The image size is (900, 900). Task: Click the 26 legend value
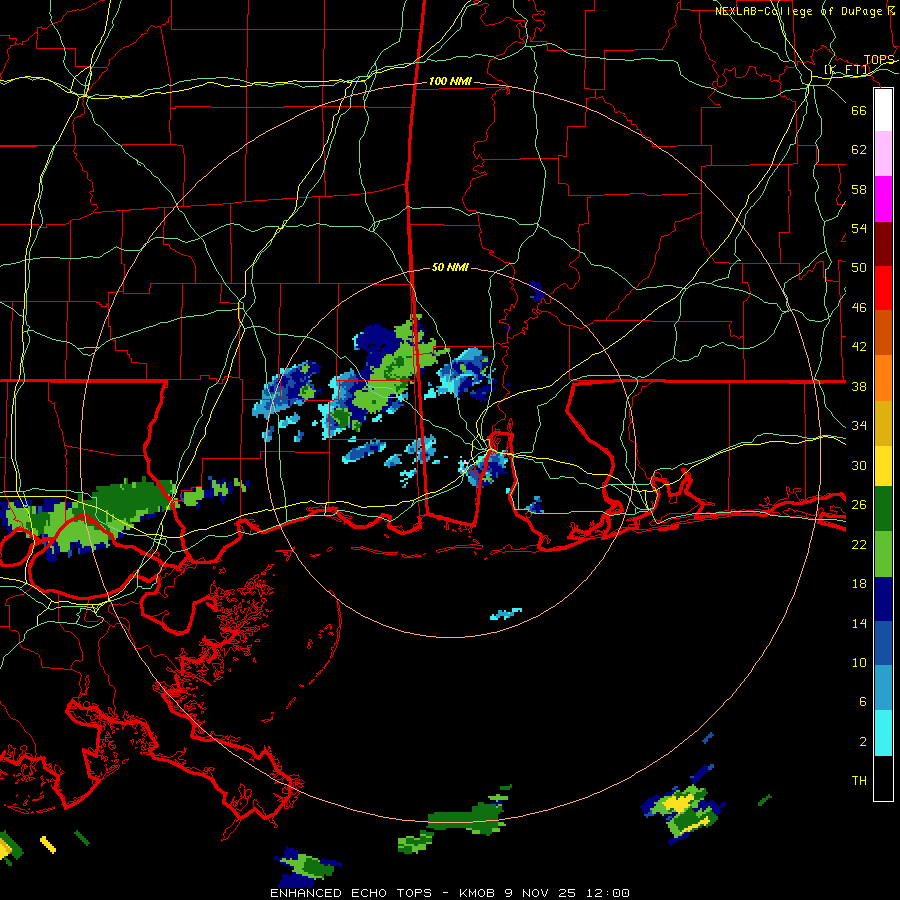click(x=859, y=505)
